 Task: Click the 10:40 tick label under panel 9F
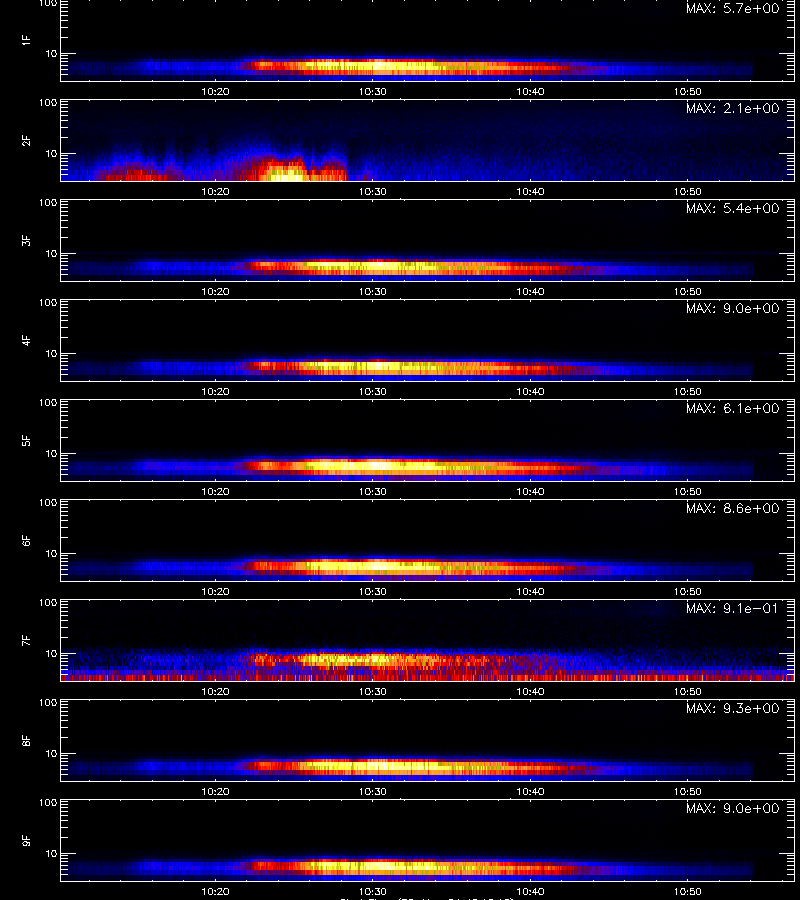click(x=530, y=891)
